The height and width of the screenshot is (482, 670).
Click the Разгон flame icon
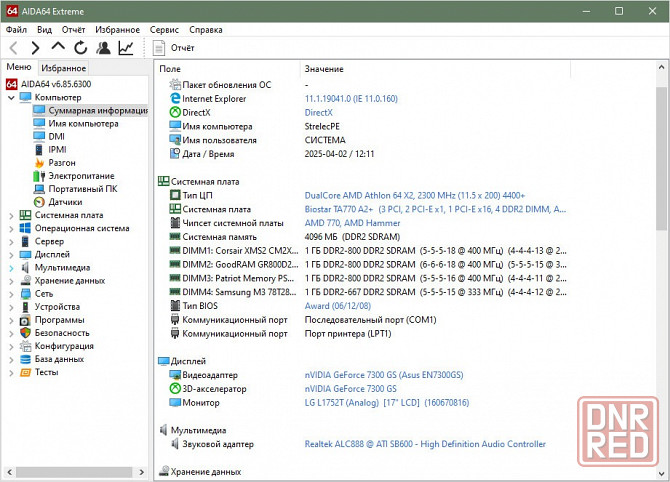[x=39, y=163]
